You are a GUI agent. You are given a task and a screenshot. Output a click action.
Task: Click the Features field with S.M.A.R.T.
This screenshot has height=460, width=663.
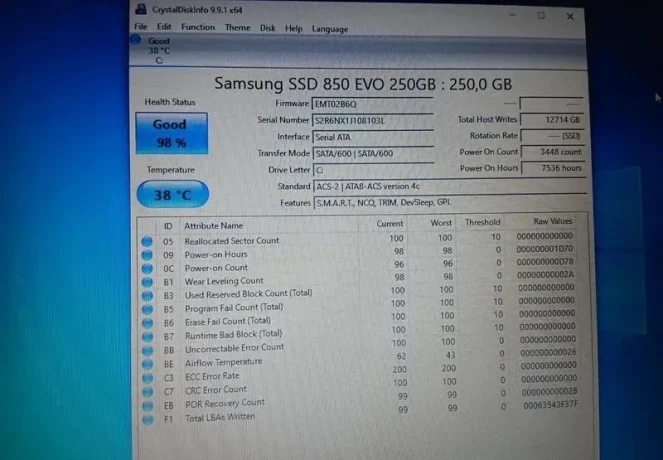tap(451, 203)
